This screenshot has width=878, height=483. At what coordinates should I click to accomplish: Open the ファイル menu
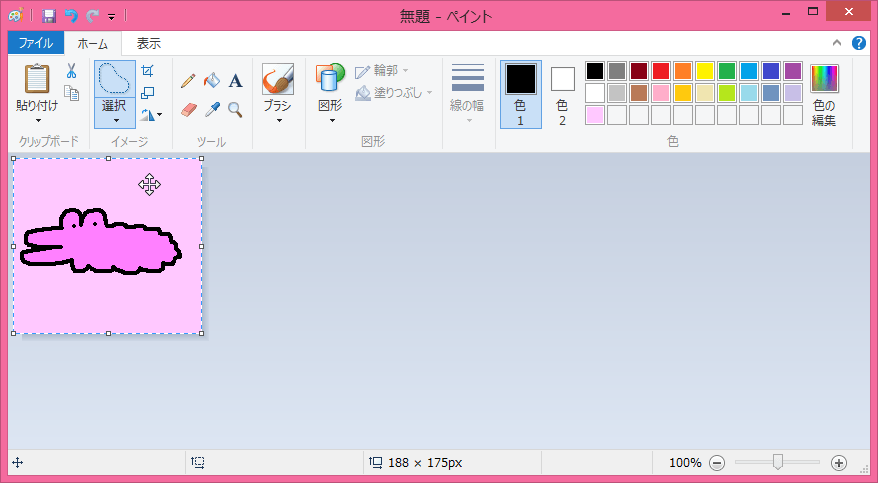[36, 43]
